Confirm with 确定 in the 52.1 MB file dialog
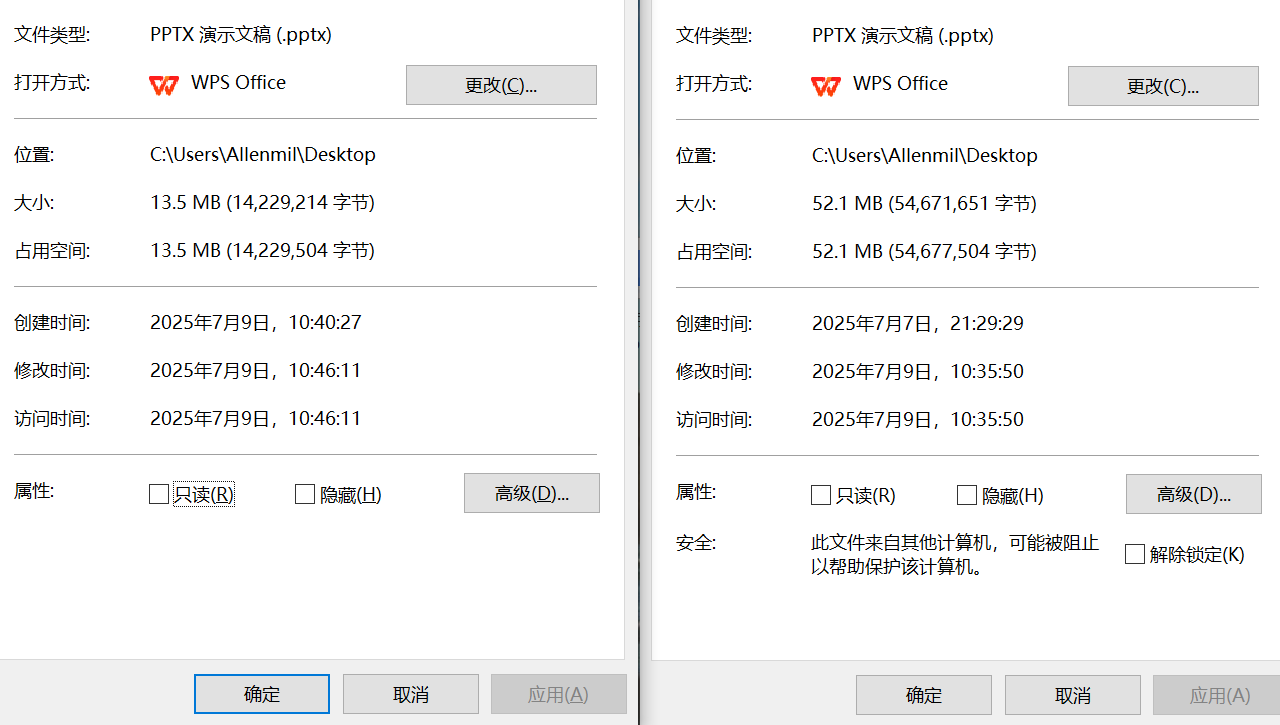1280x725 pixels. [x=924, y=695]
